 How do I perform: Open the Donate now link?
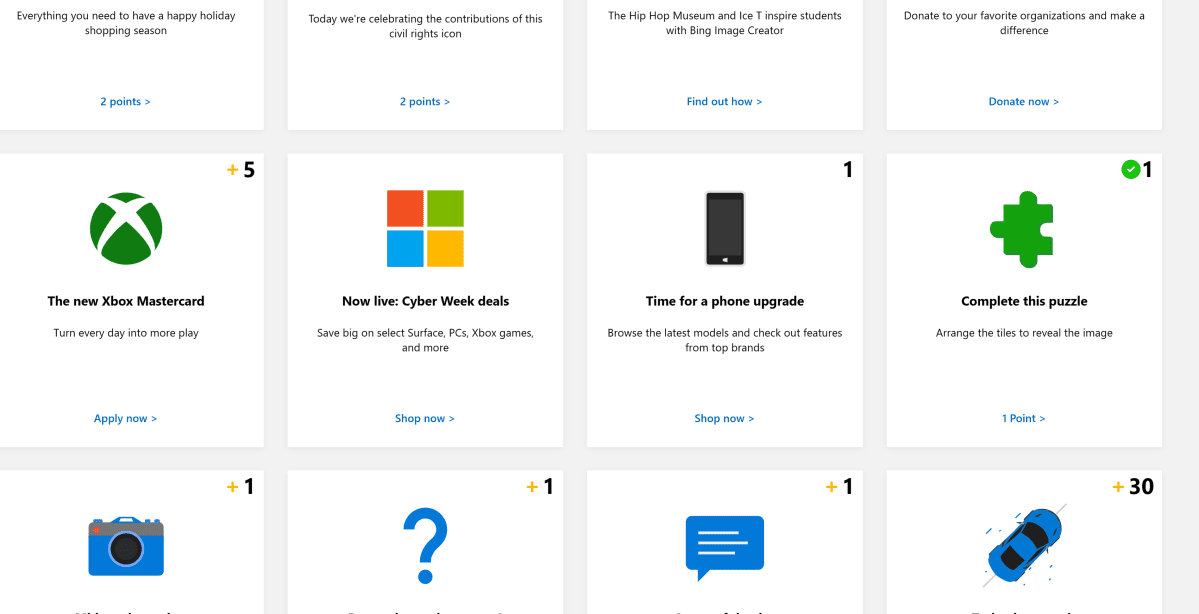coord(1023,101)
